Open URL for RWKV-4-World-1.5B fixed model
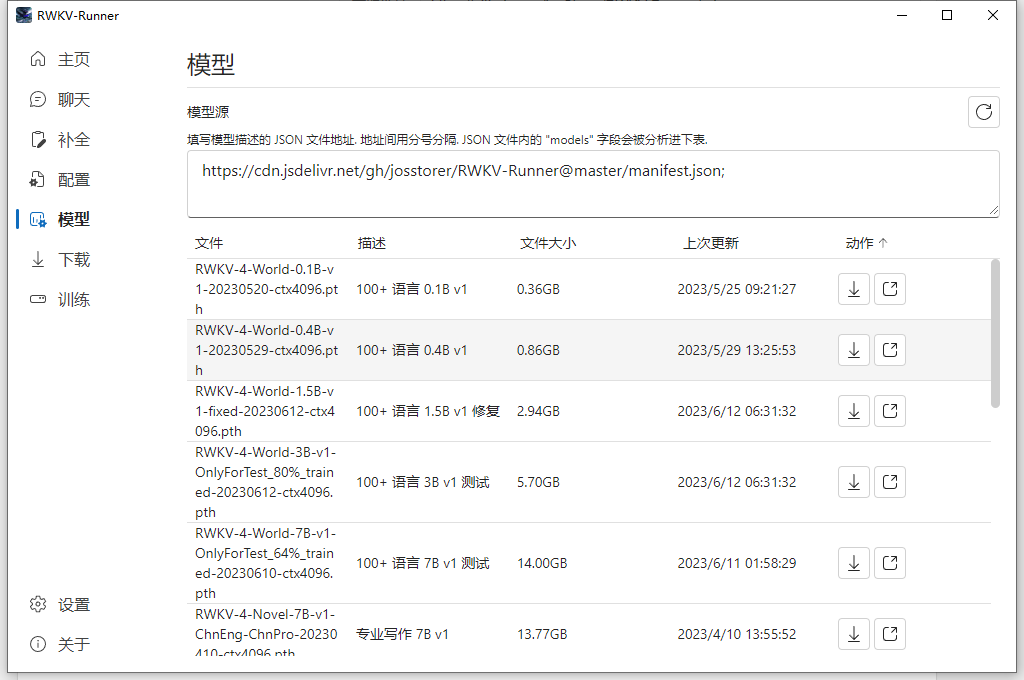 coord(889,412)
